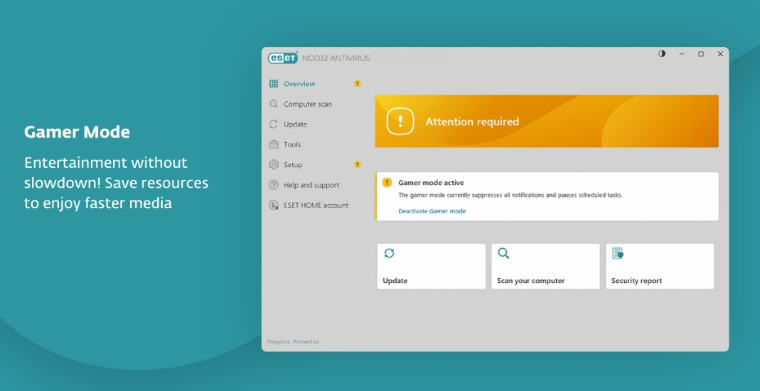
Task: Click the Computer scan magnifier icon in sidebar
Action: [x=273, y=104]
